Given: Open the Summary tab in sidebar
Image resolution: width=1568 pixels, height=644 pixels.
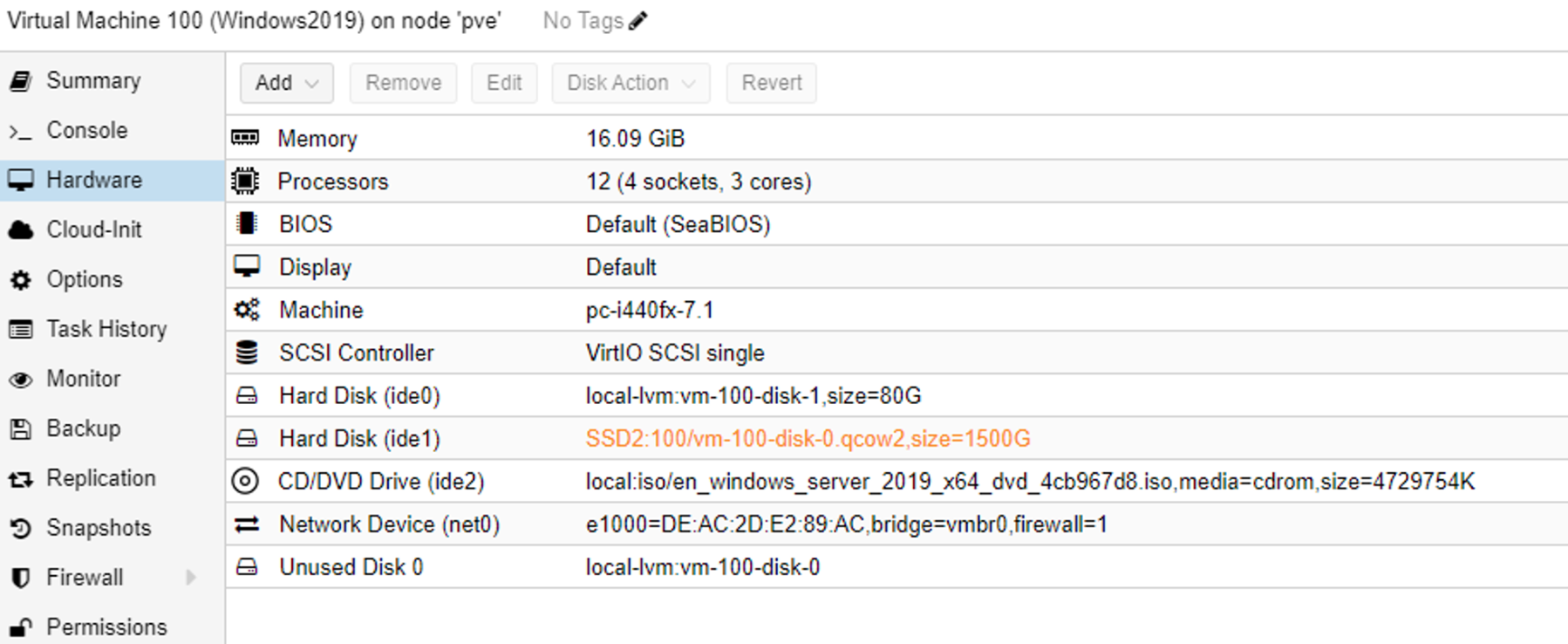Looking at the screenshot, I should (93, 80).
